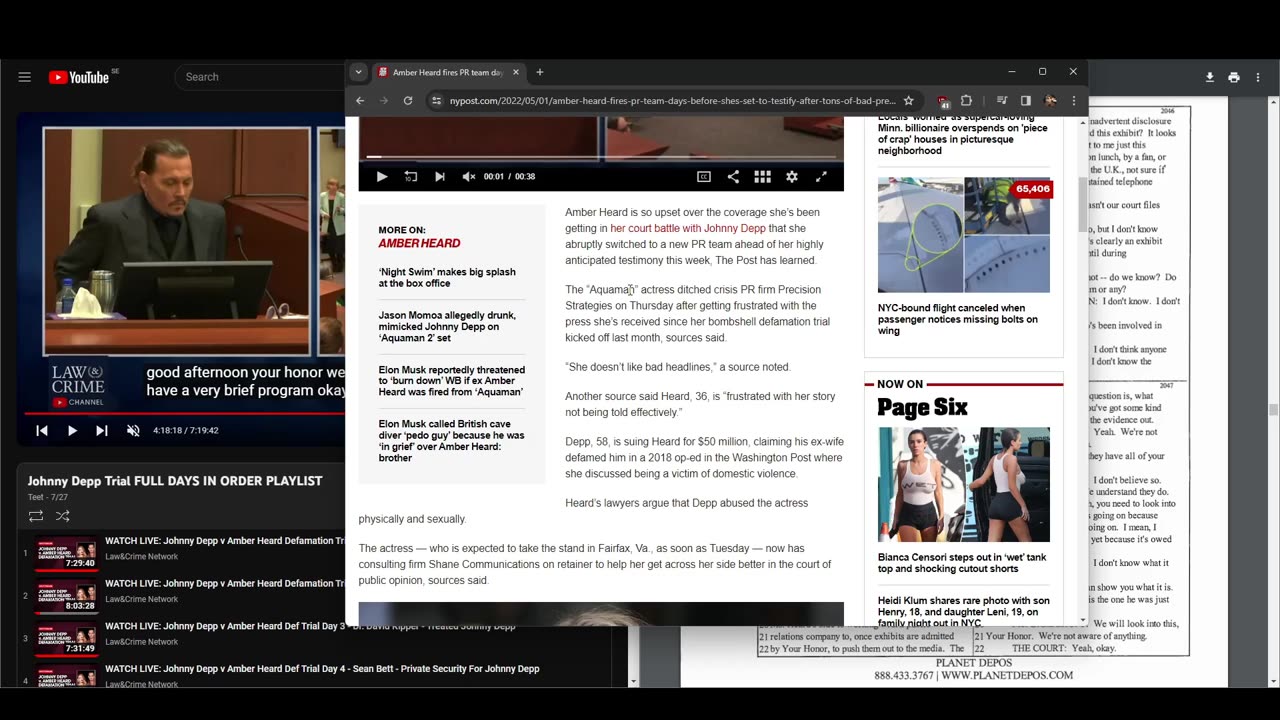
Task: Open the AMBER HEARD topic link
Action: tap(419, 243)
